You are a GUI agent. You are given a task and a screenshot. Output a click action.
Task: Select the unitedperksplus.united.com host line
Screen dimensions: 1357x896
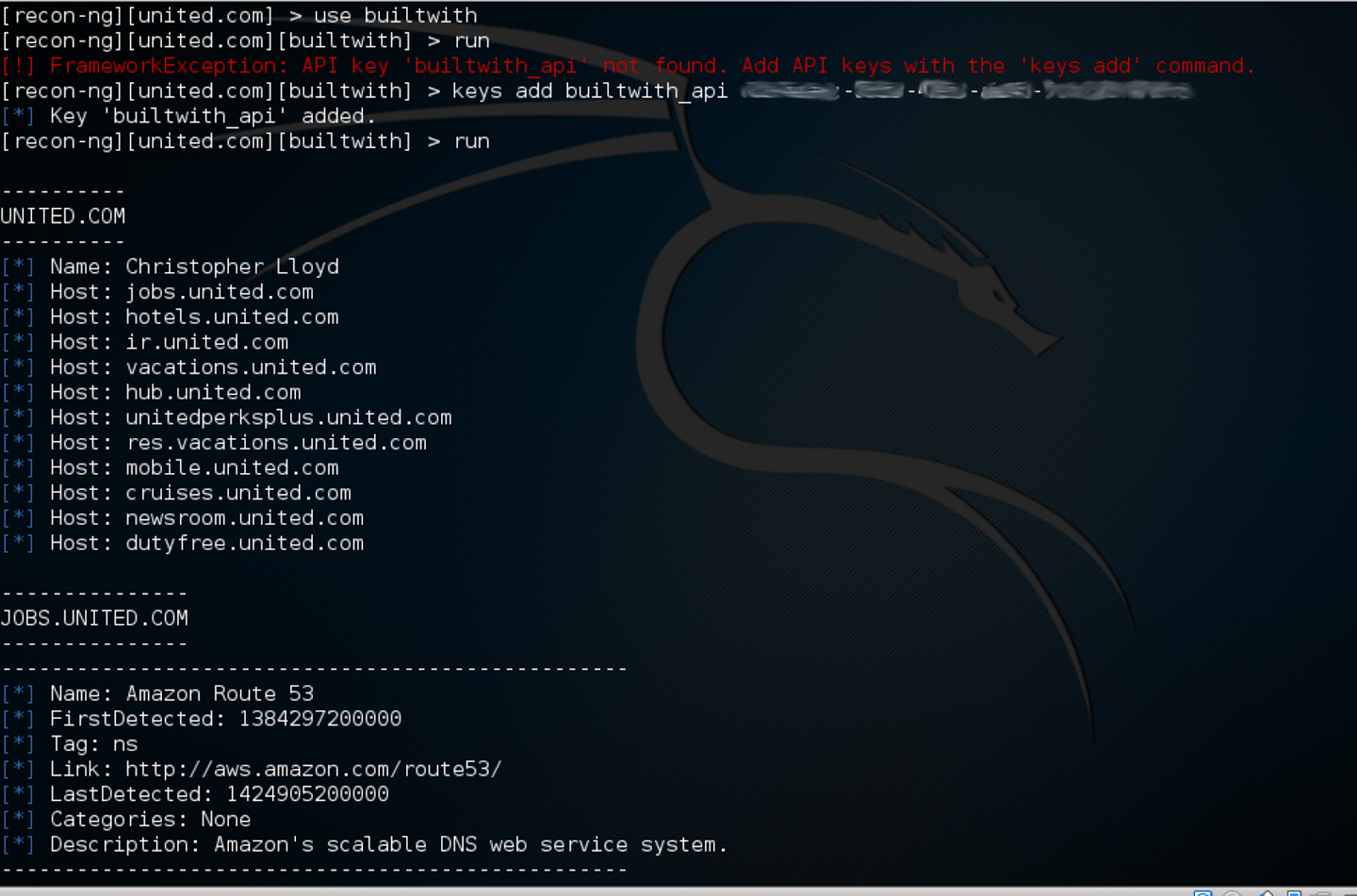point(226,418)
